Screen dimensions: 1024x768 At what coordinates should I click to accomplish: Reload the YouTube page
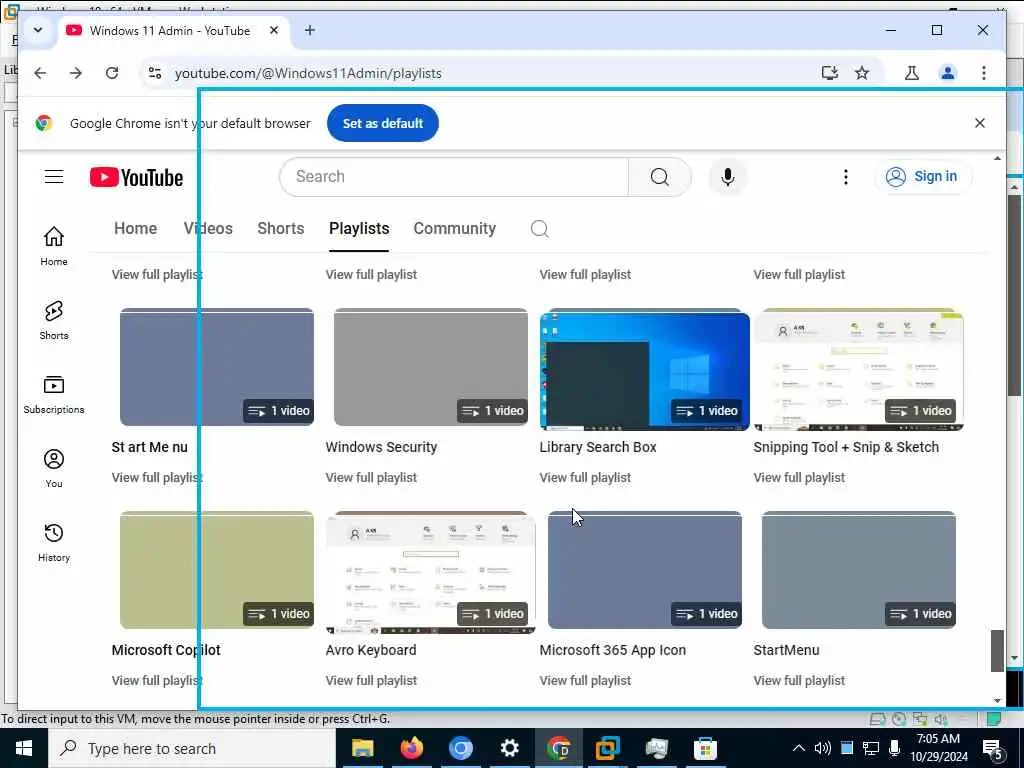[x=112, y=72]
